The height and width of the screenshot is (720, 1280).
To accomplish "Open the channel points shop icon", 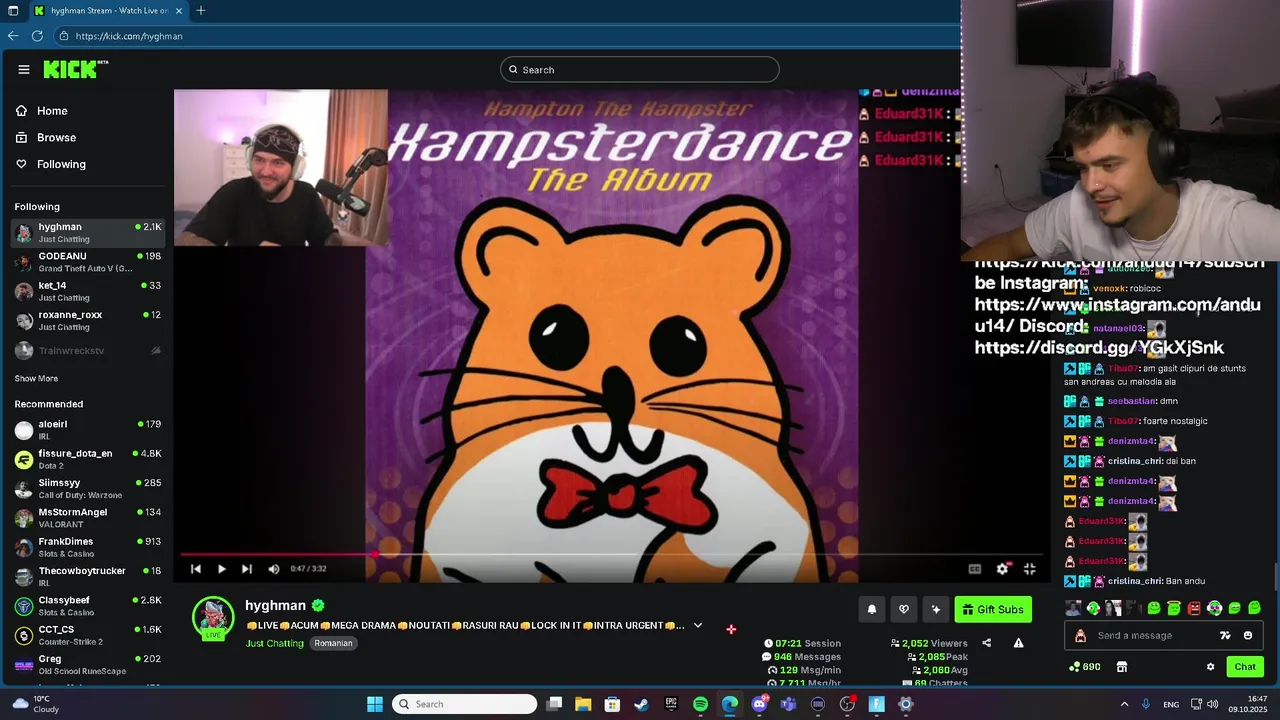I will coord(1122,667).
